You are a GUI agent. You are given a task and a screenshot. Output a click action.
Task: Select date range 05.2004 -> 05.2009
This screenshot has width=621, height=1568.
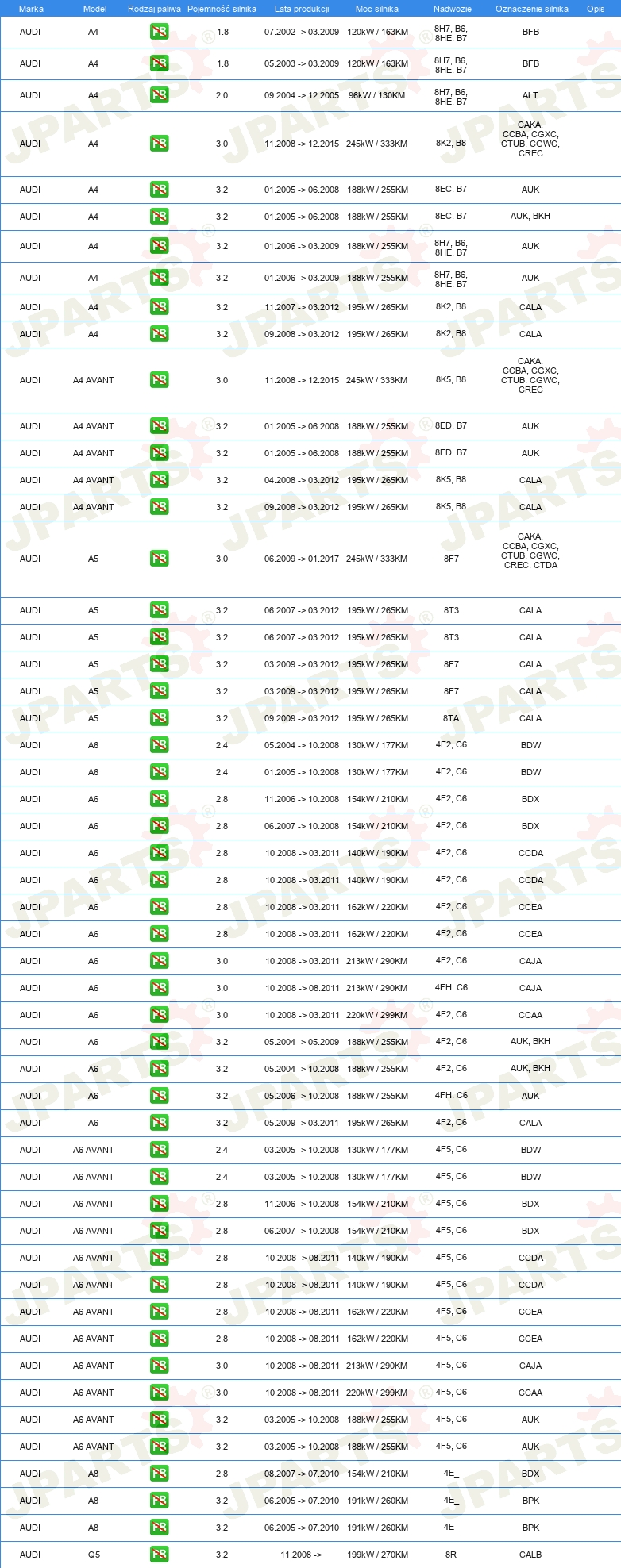click(302, 1042)
